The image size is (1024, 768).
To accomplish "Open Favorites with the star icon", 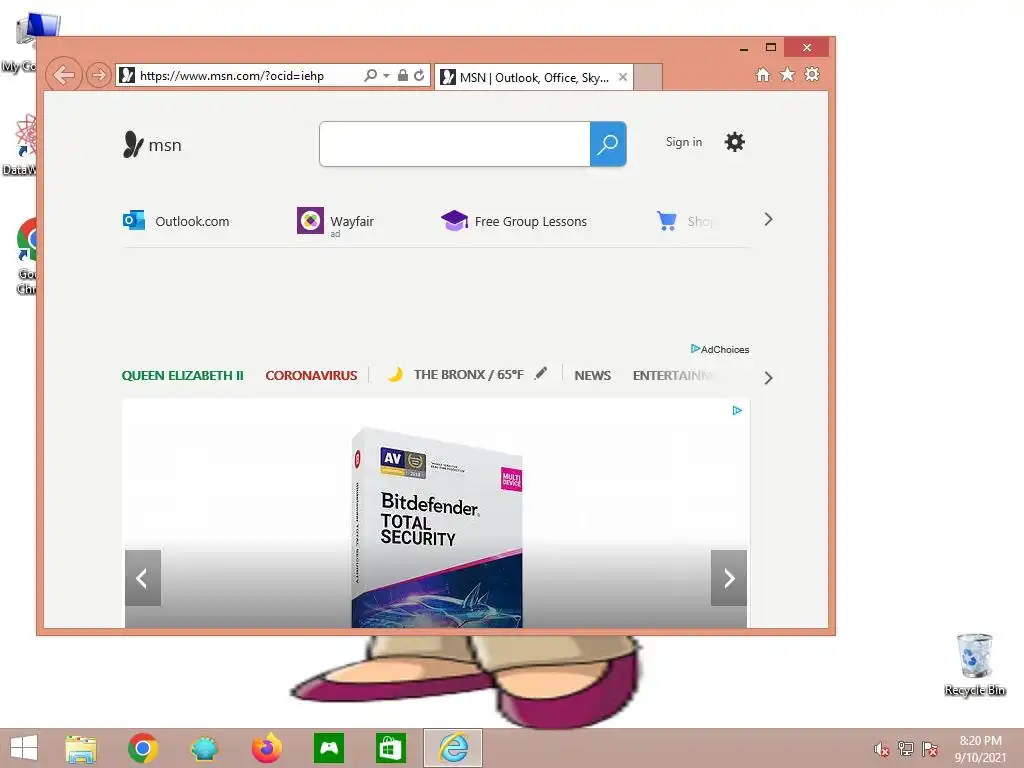I will [788, 74].
